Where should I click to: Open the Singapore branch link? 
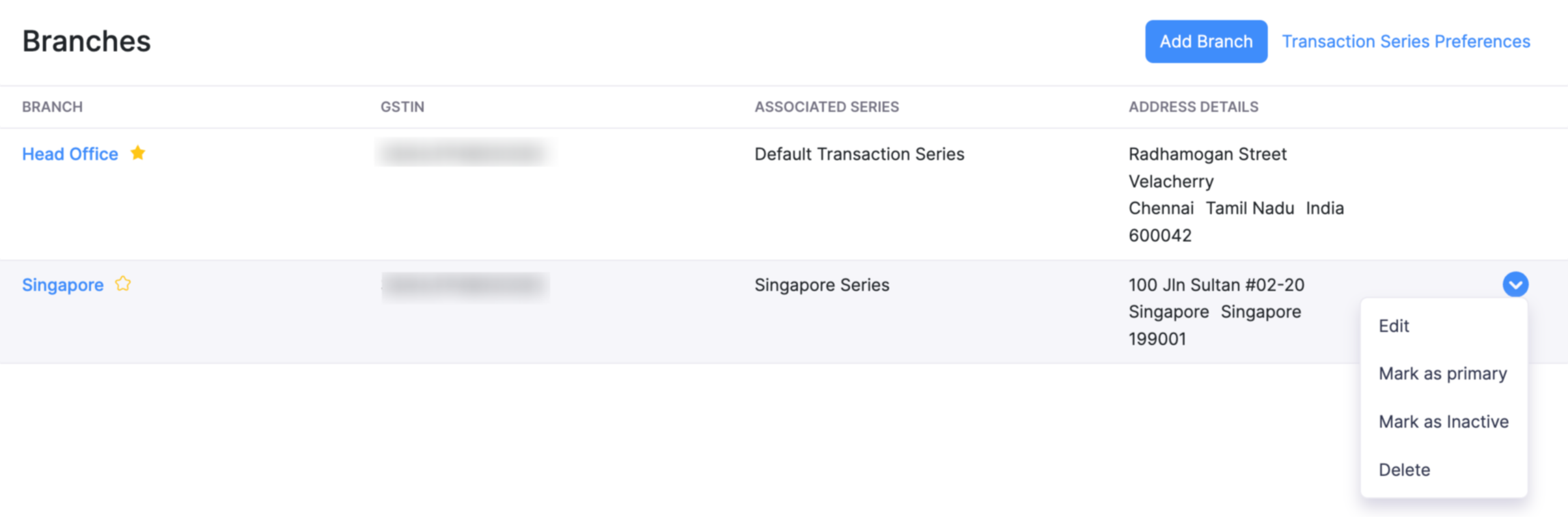coord(62,285)
